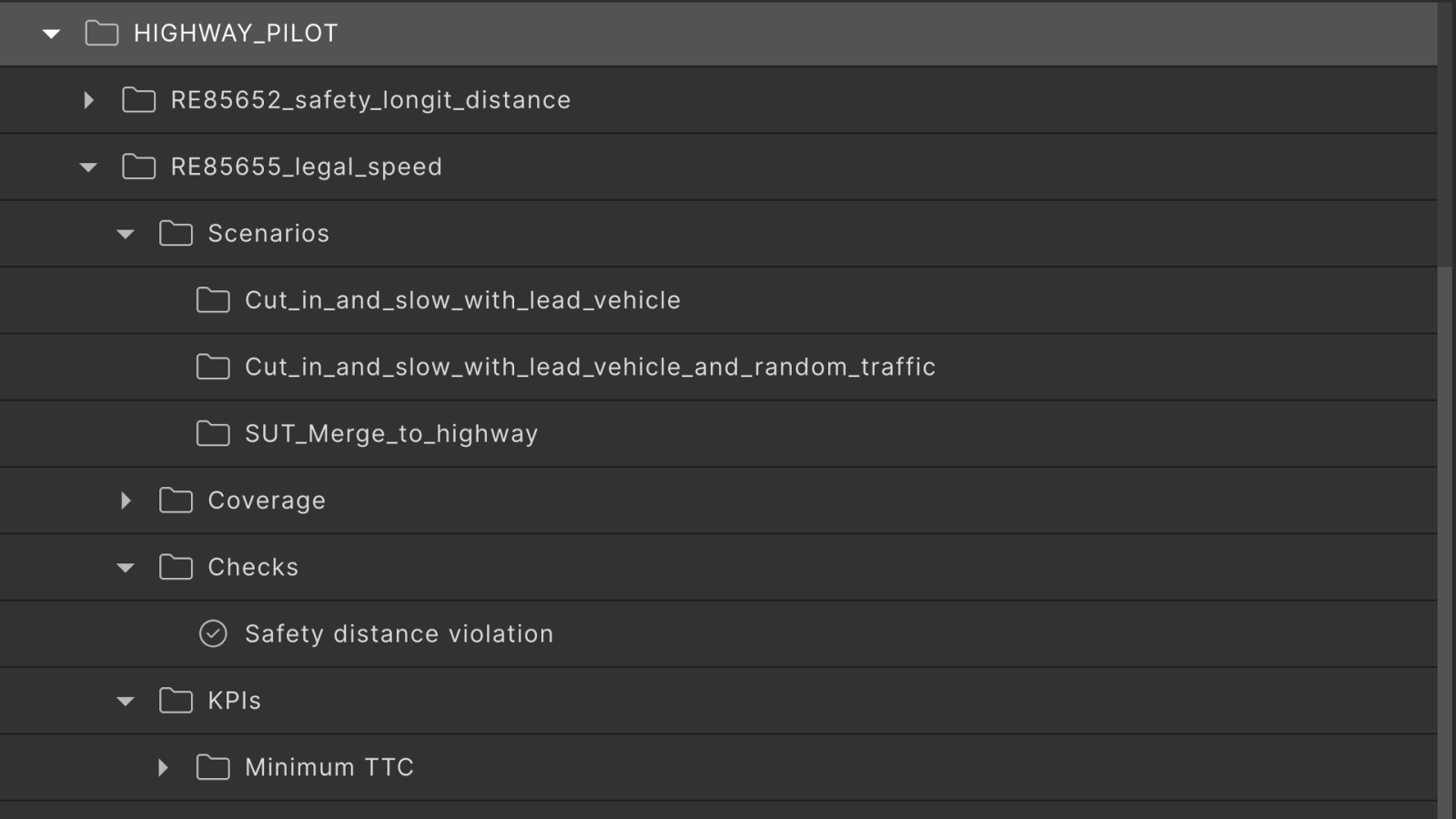Collapse the KPIs folder
Screen dimensions: 1456x819
(x=126, y=701)
